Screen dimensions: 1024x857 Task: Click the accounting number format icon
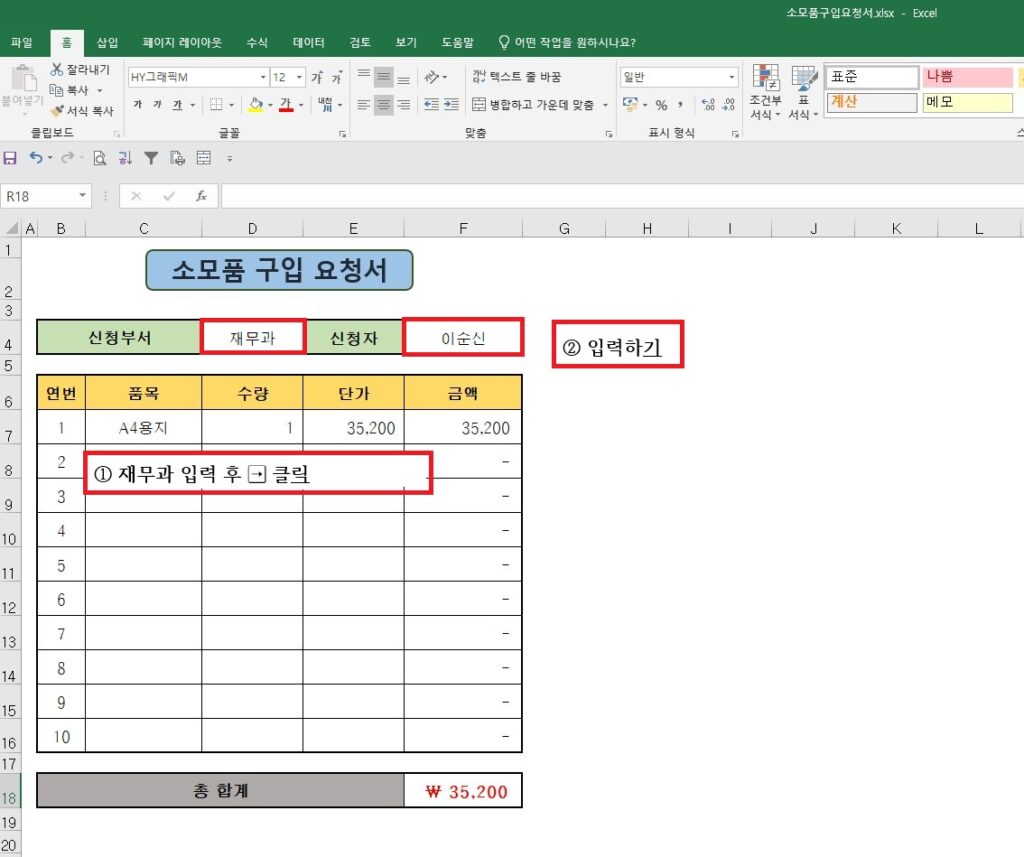pyautogui.click(x=630, y=104)
